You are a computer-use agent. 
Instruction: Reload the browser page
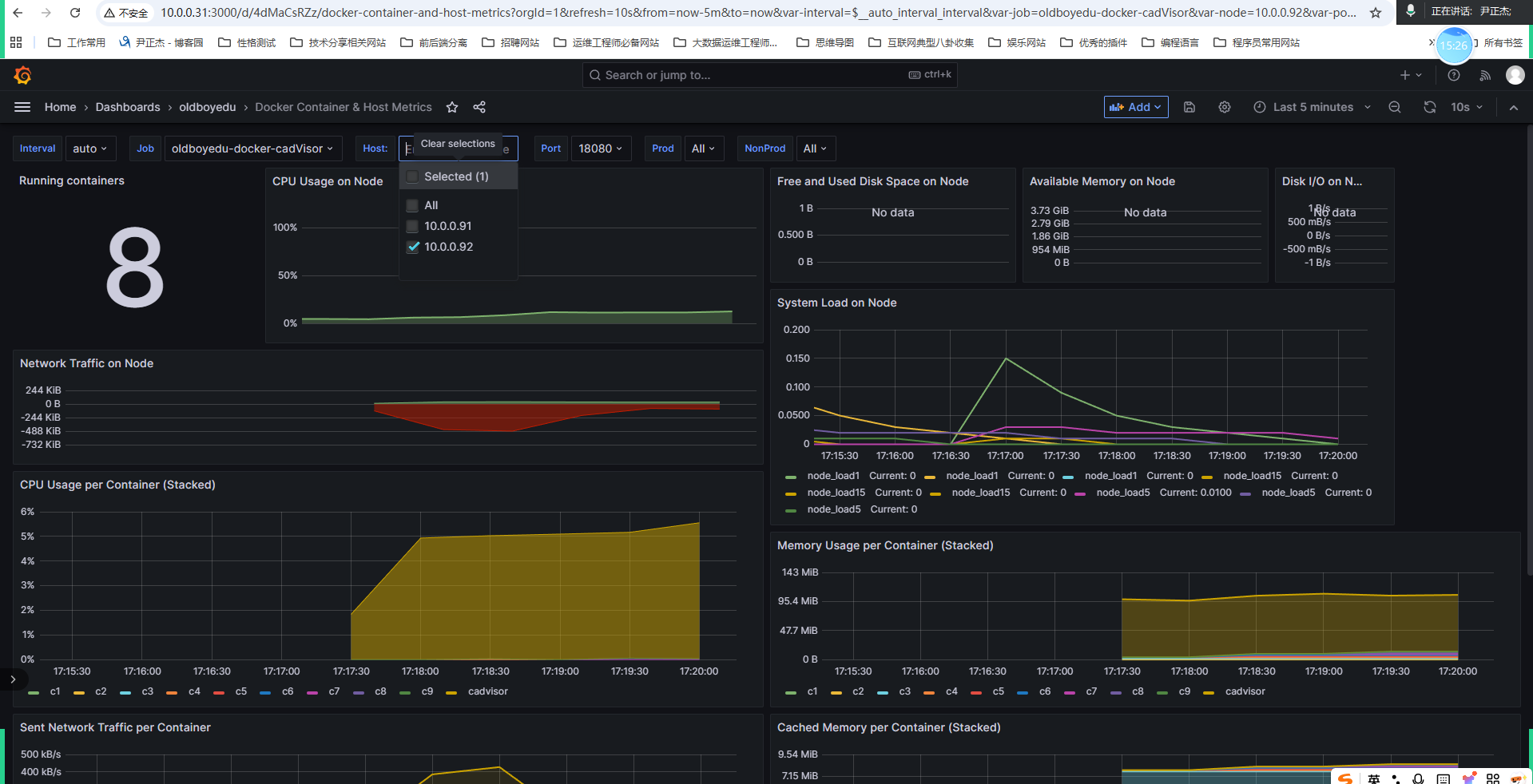tap(75, 13)
